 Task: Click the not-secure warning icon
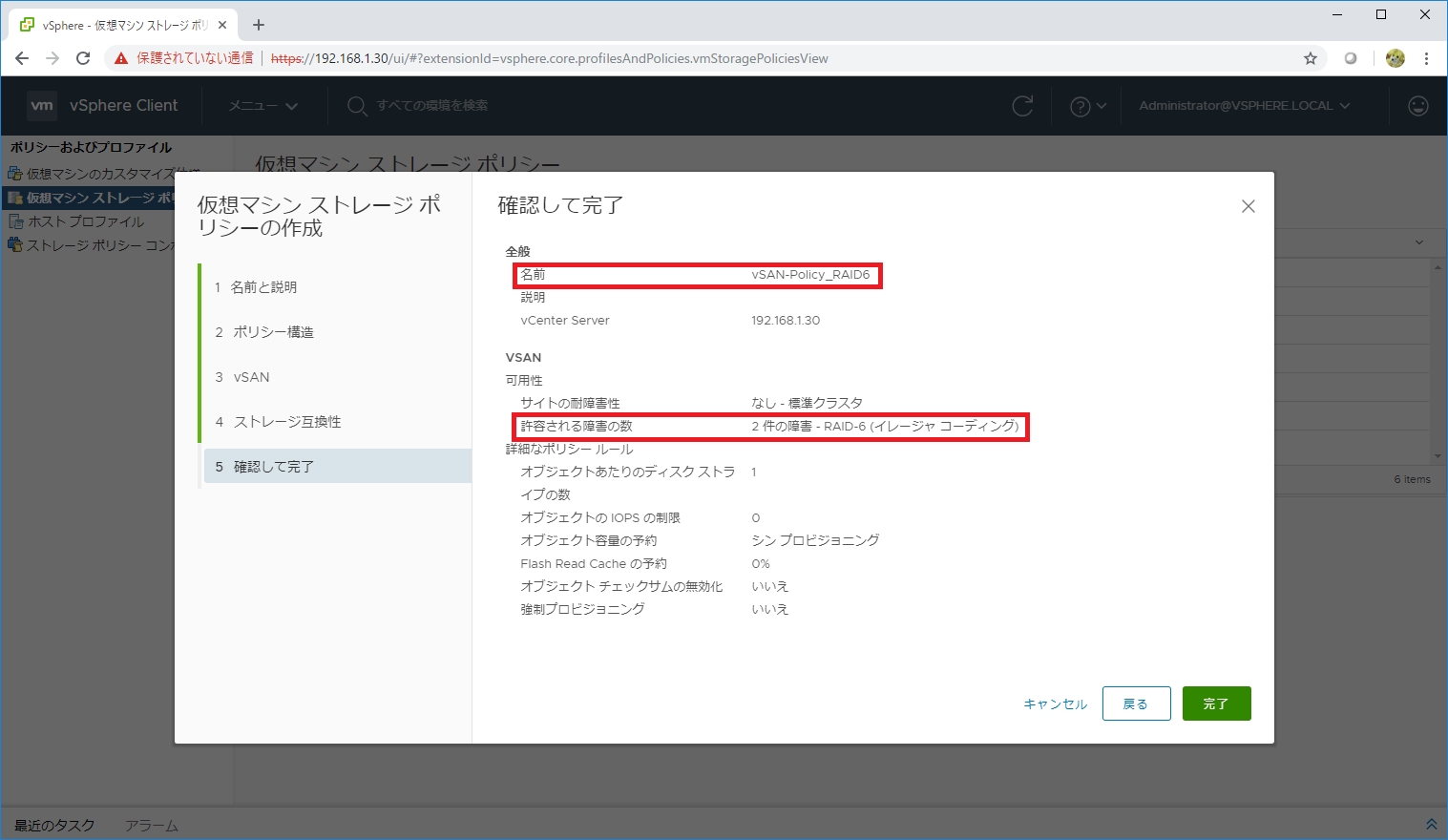click(x=121, y=58)
